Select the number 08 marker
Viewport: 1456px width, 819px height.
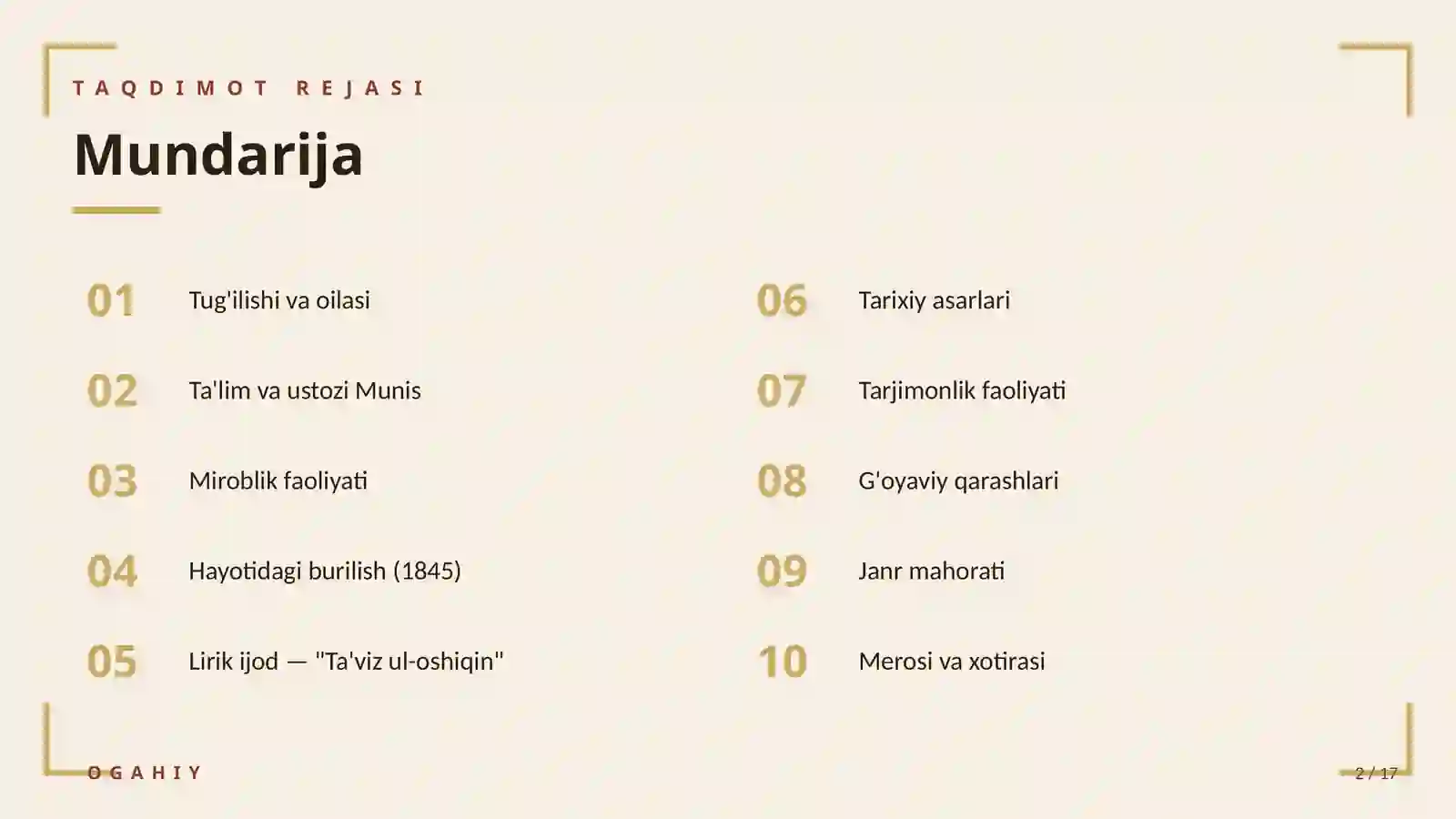[782, 480]
